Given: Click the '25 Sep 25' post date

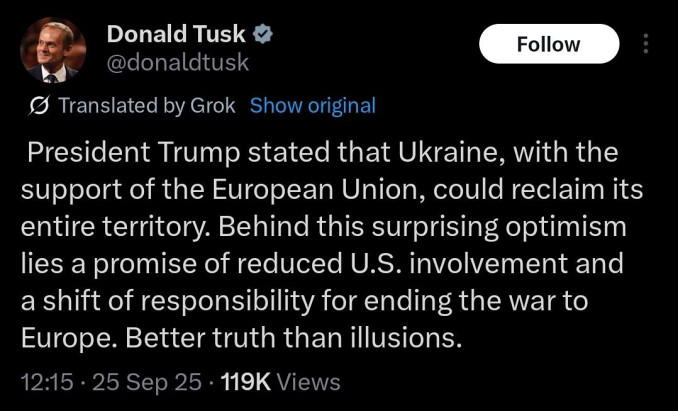Looking at the screenshot, I should [142, 381].
